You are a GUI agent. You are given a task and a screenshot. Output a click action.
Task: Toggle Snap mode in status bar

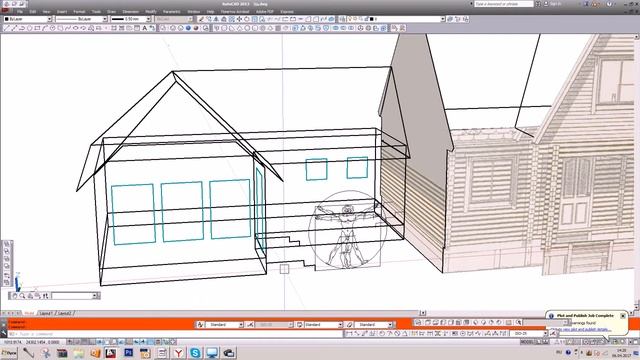tap(78, 342)
